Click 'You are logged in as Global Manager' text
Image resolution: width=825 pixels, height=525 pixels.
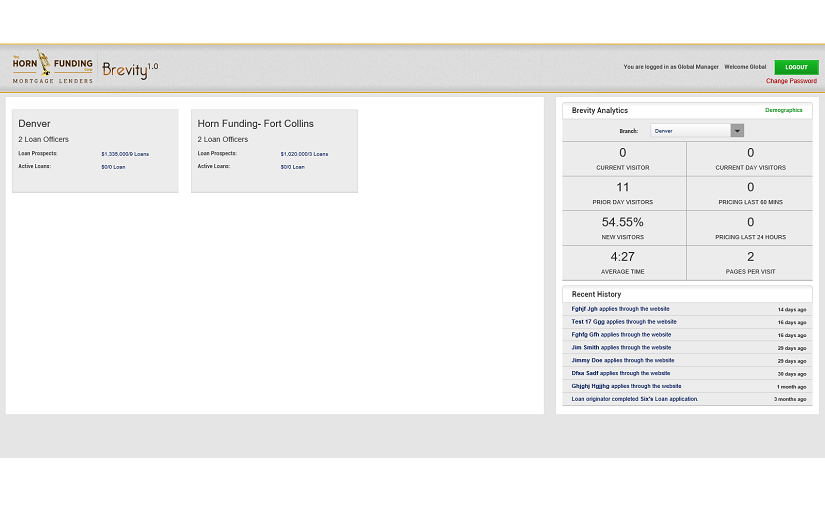click(671, 67)
